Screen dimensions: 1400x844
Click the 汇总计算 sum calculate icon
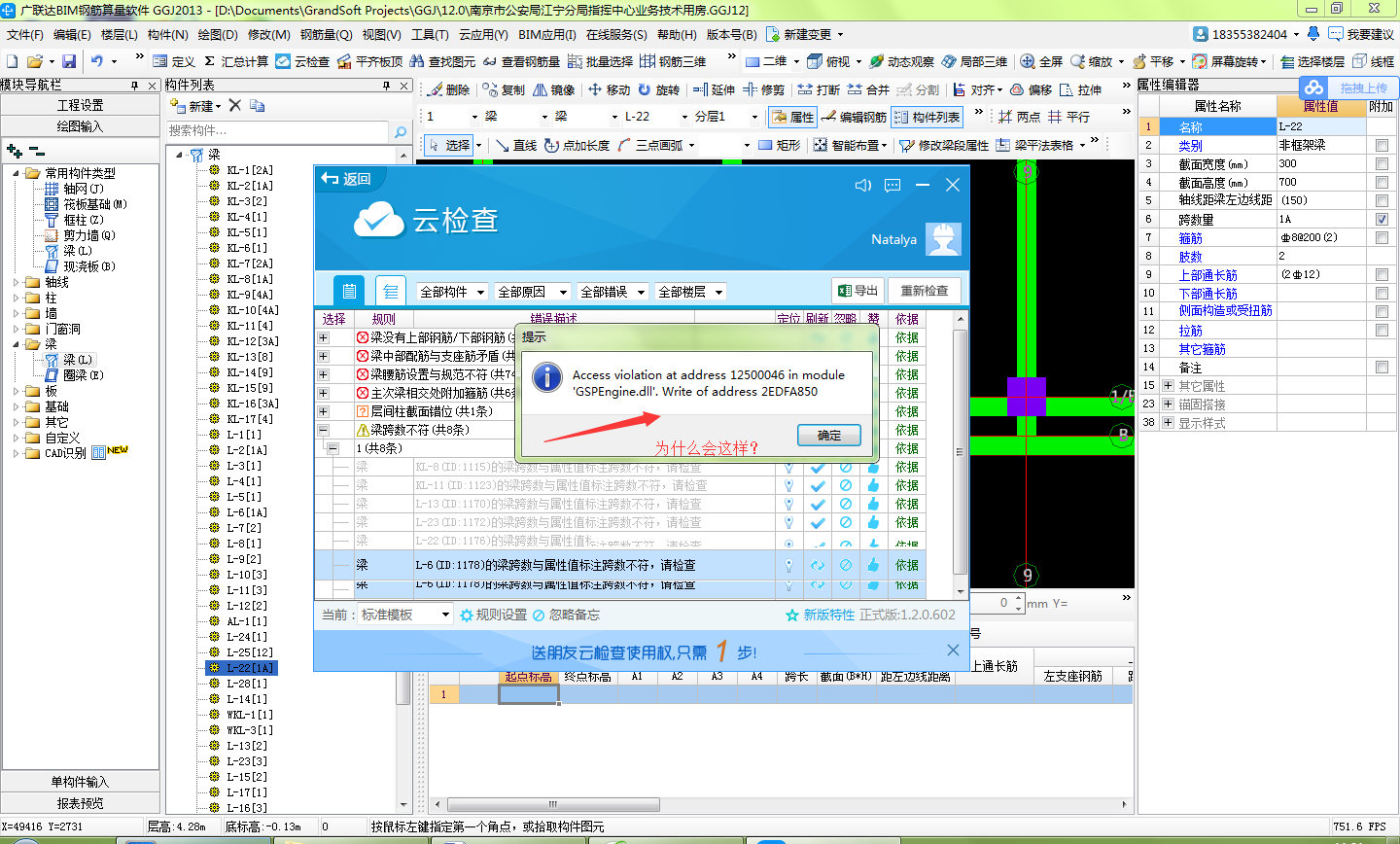click(x=235, y=61)
